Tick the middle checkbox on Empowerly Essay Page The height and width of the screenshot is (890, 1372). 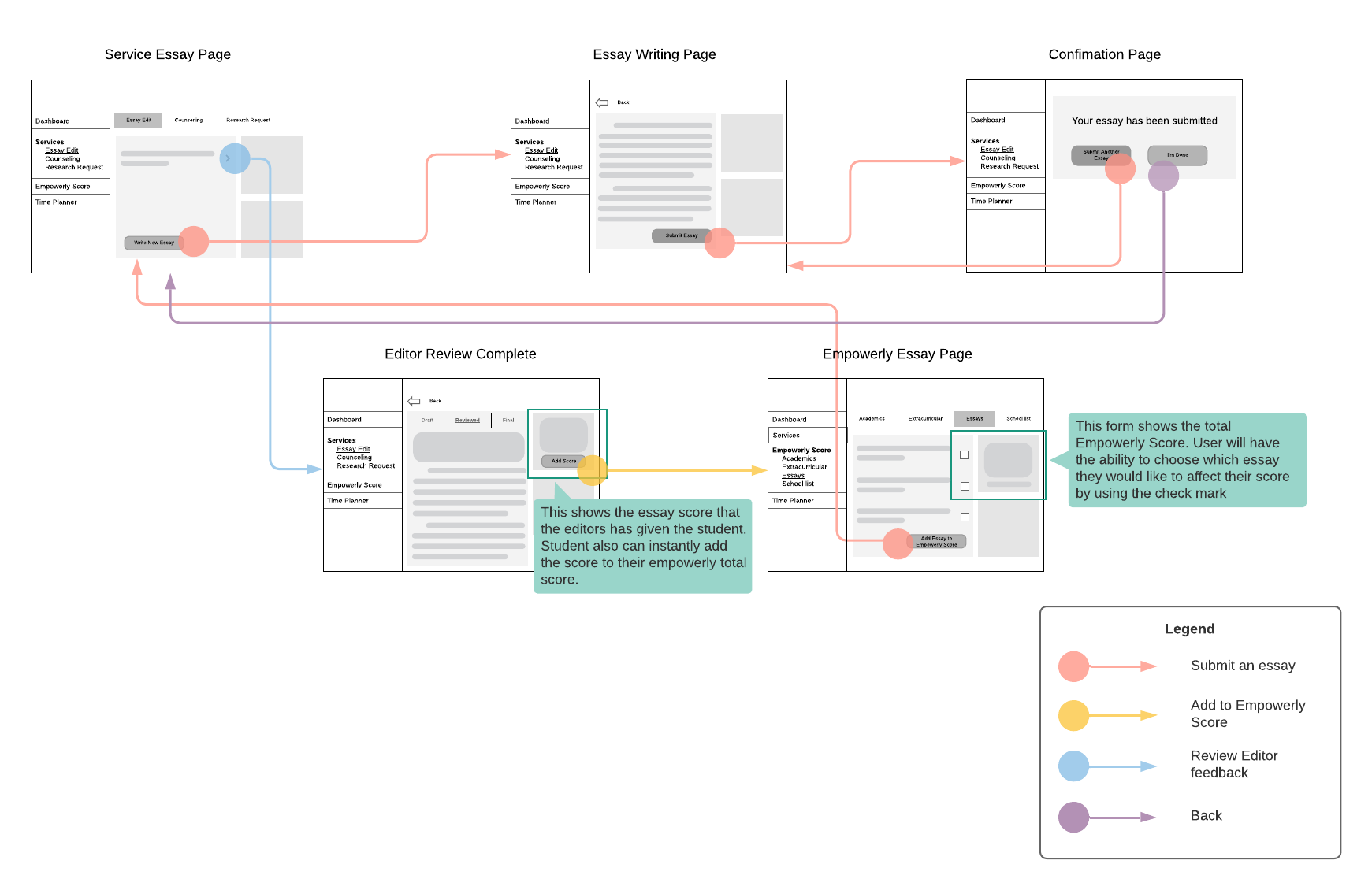(965, 486)
